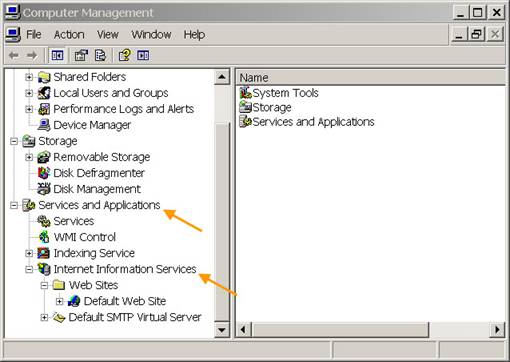510x362 pixels.
Task: Click the Name column header
Action: pos(371,78)
